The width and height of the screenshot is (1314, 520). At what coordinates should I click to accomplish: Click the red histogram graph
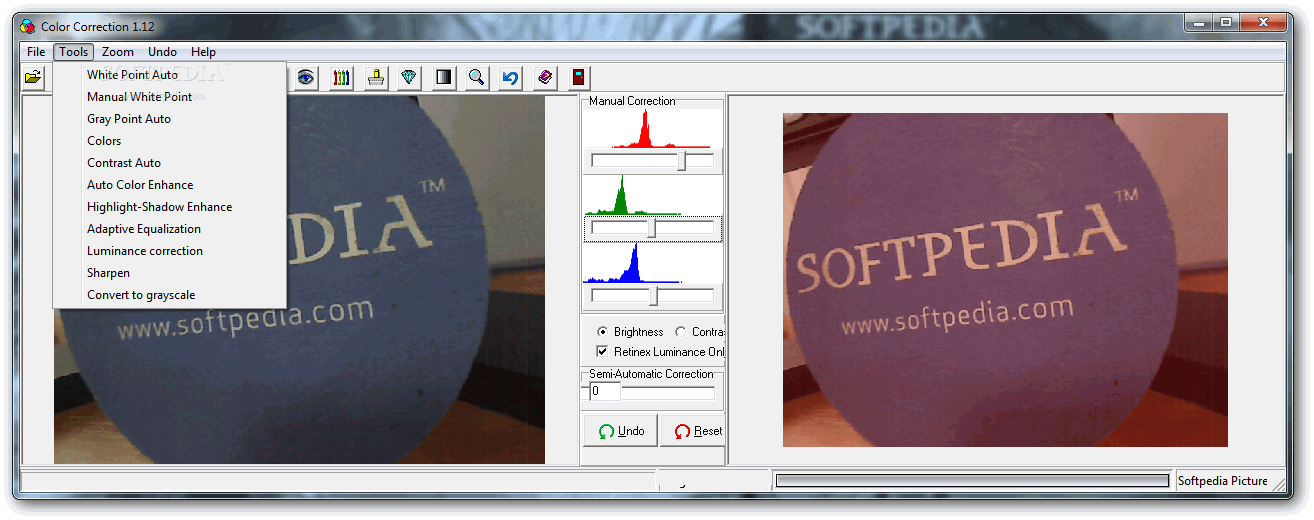[652, 129]
